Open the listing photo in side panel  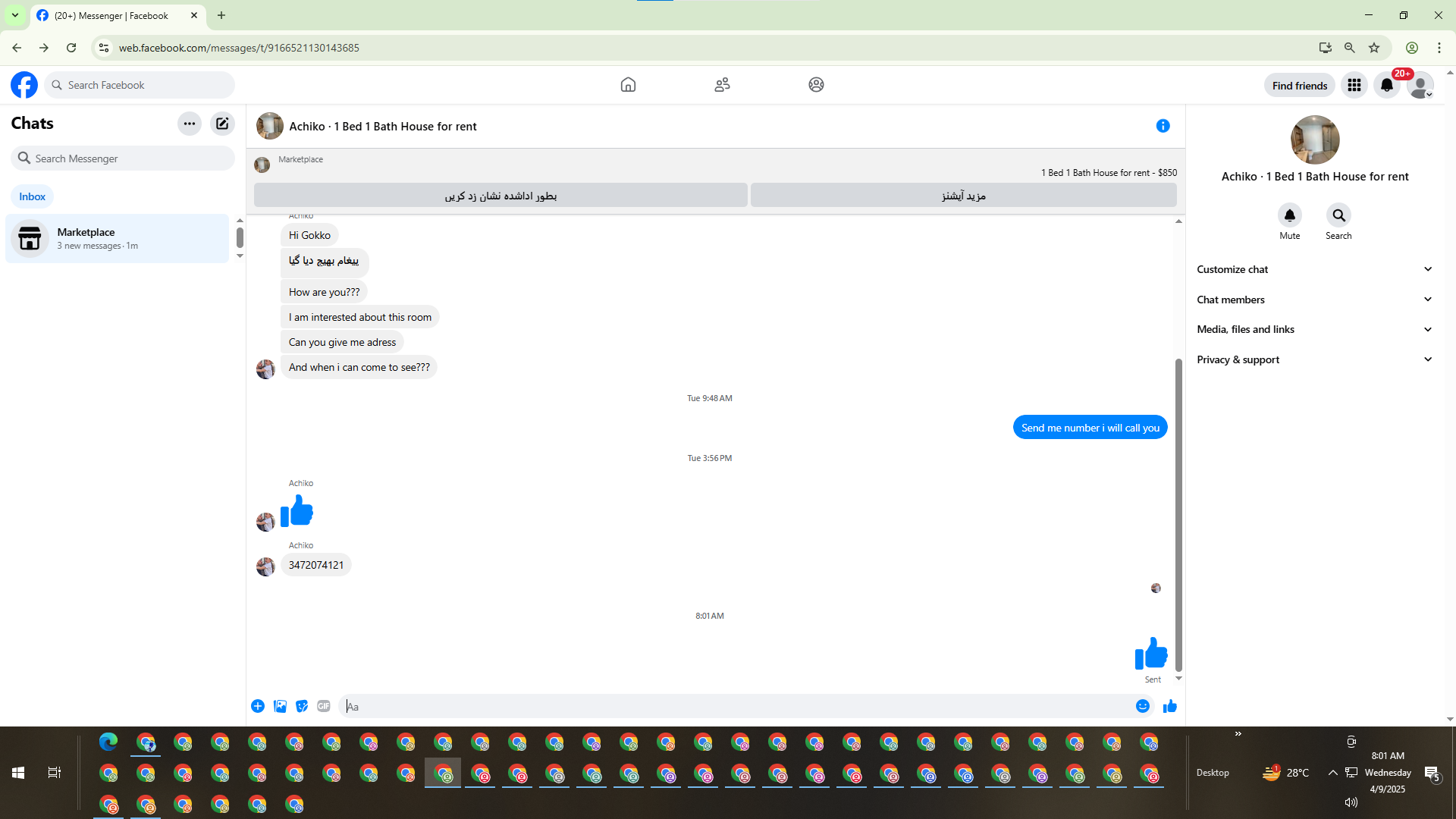coord(1315,140)
